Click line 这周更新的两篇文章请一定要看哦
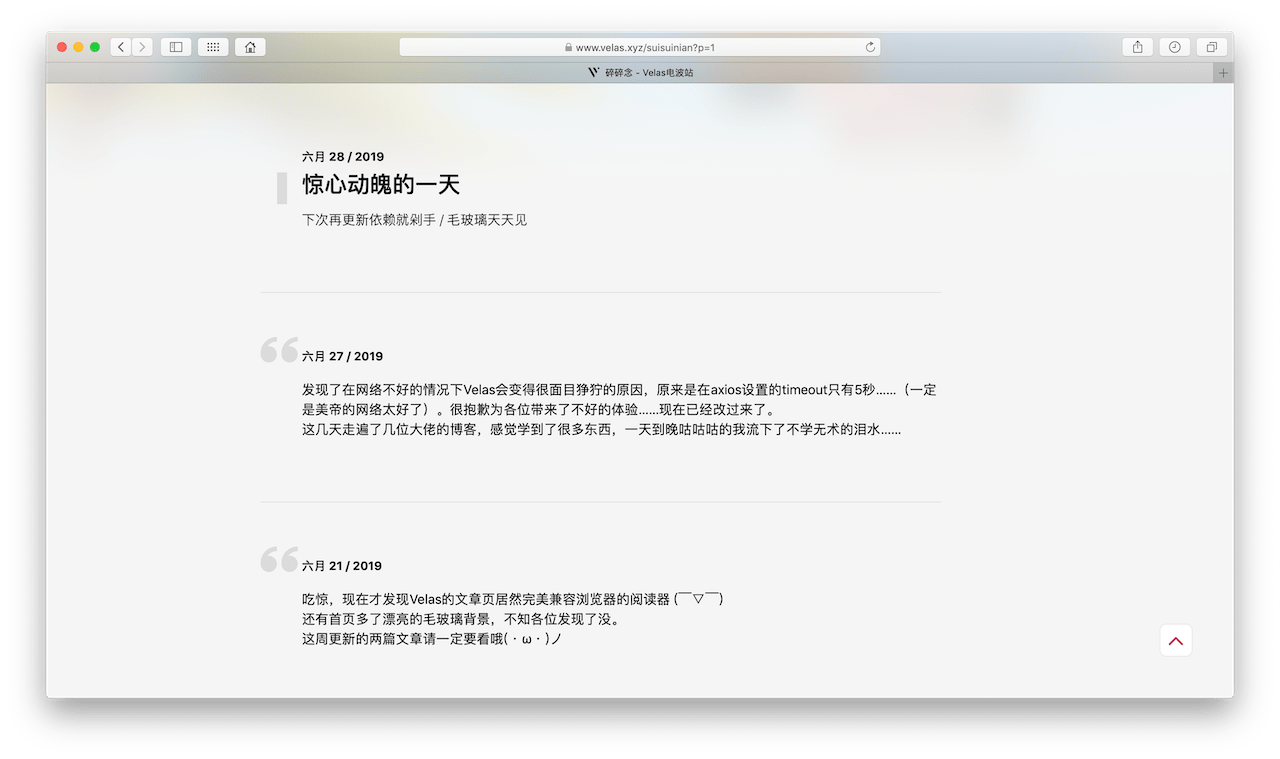1280x759 pixels. [432, 638]
